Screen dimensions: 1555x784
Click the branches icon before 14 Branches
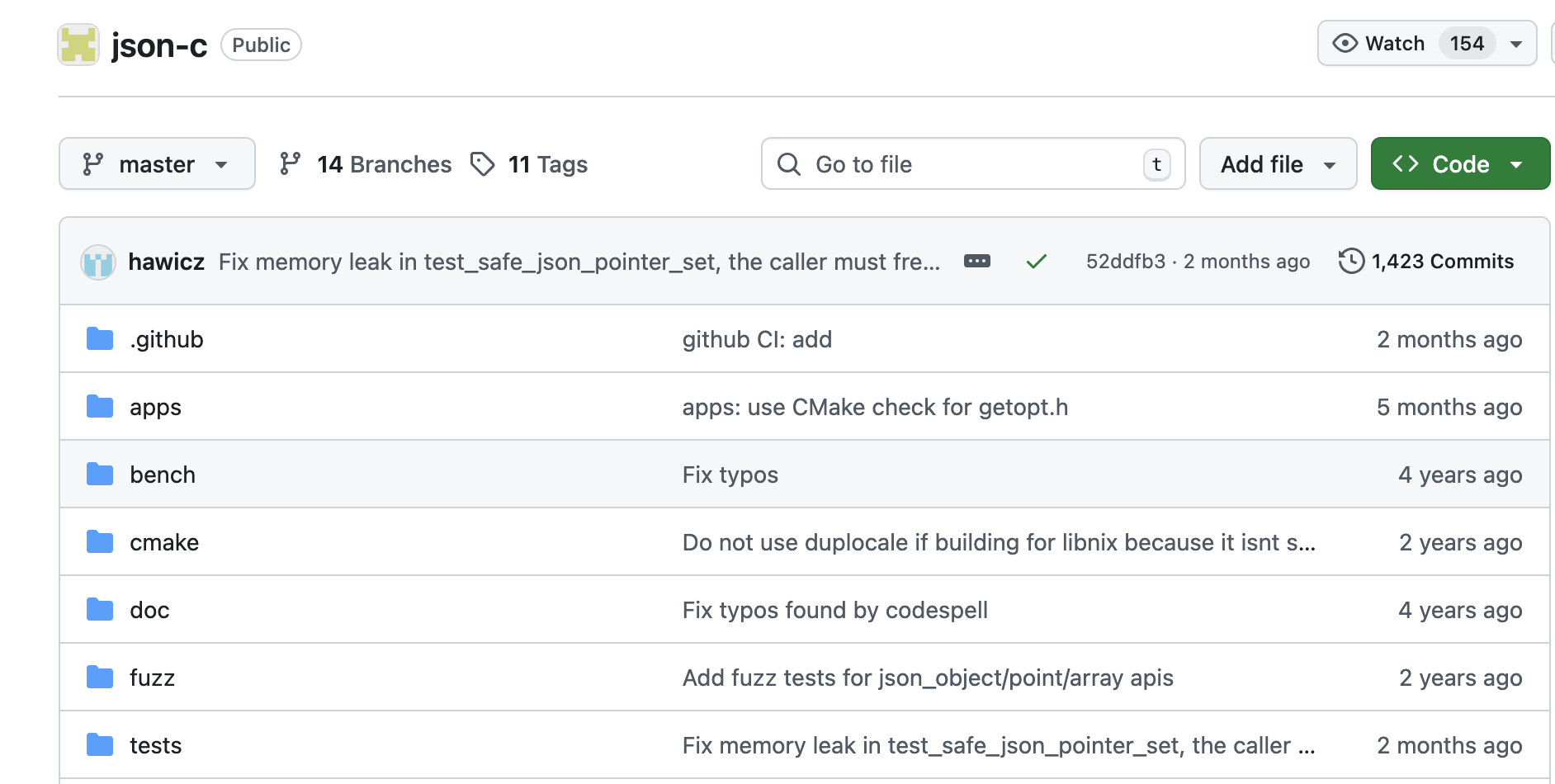(x=290, y=164)
